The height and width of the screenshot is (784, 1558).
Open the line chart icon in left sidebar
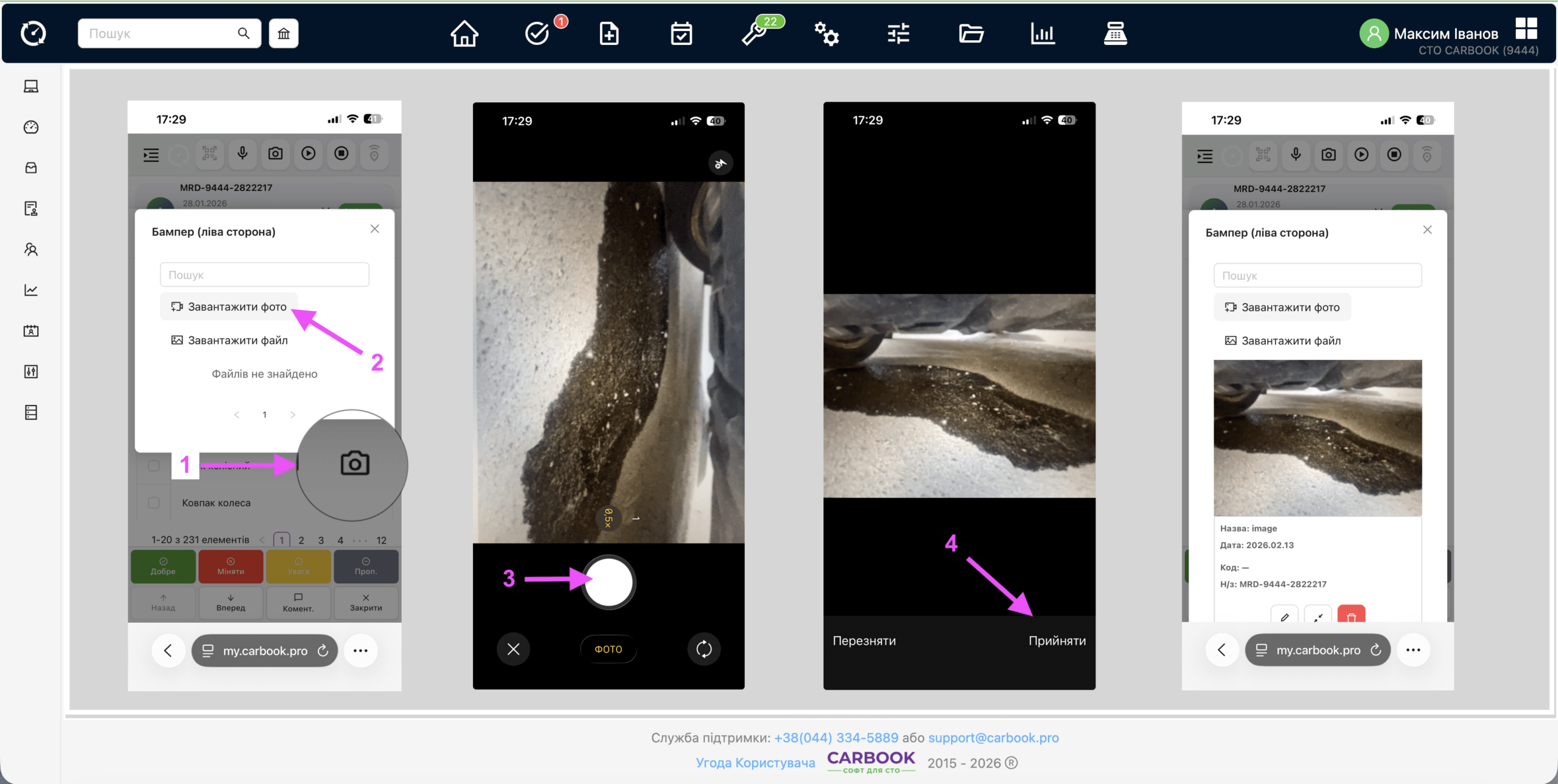coord(31,290)
